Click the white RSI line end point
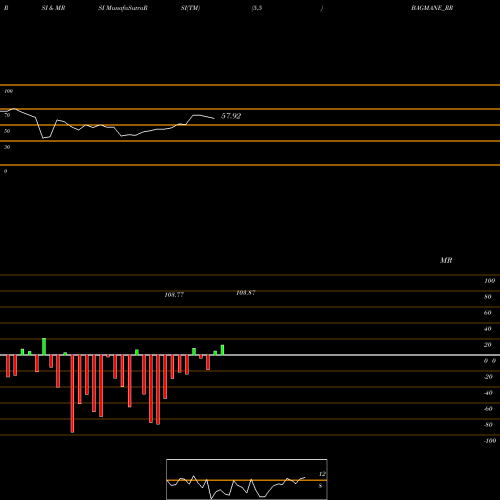Viewport: 500px width, 500px height. pos(214,118)
